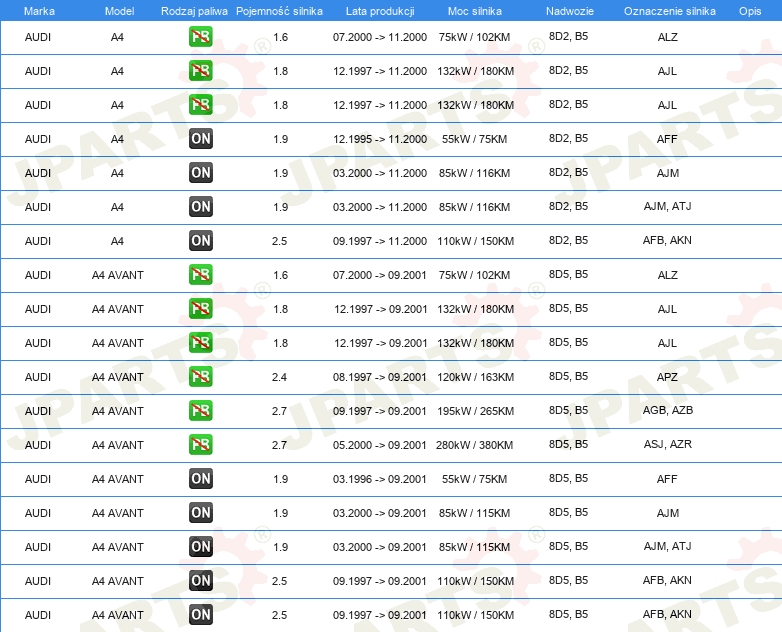Click the 08.1997 -> 09.2001 production years cell
This screenshot has height=632, width=782.
tap(380, 377)
